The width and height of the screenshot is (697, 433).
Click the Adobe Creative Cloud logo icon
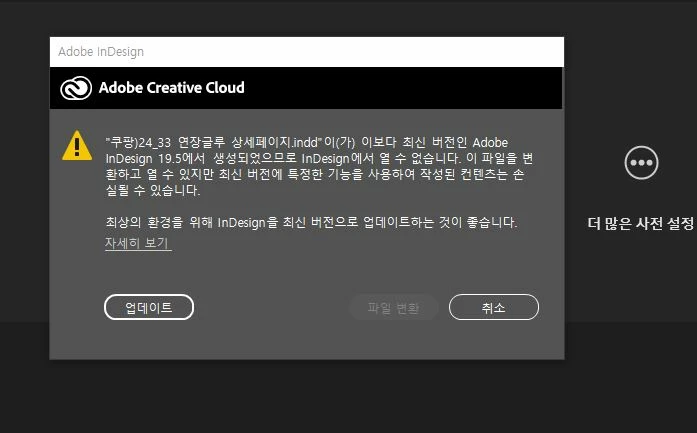[x=76, y=88]
